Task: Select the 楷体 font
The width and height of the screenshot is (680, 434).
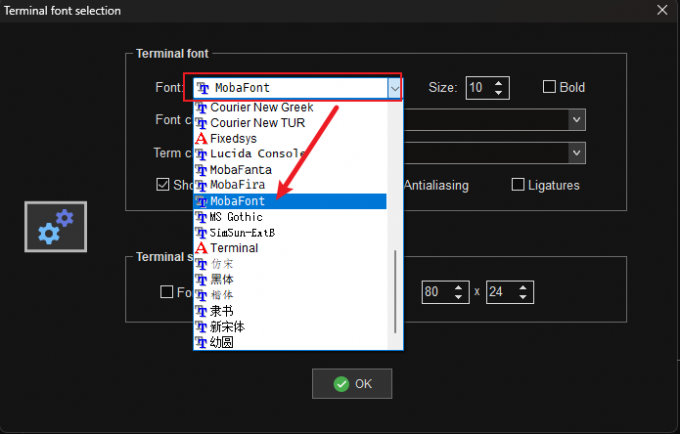Action: tap(290, 295)
